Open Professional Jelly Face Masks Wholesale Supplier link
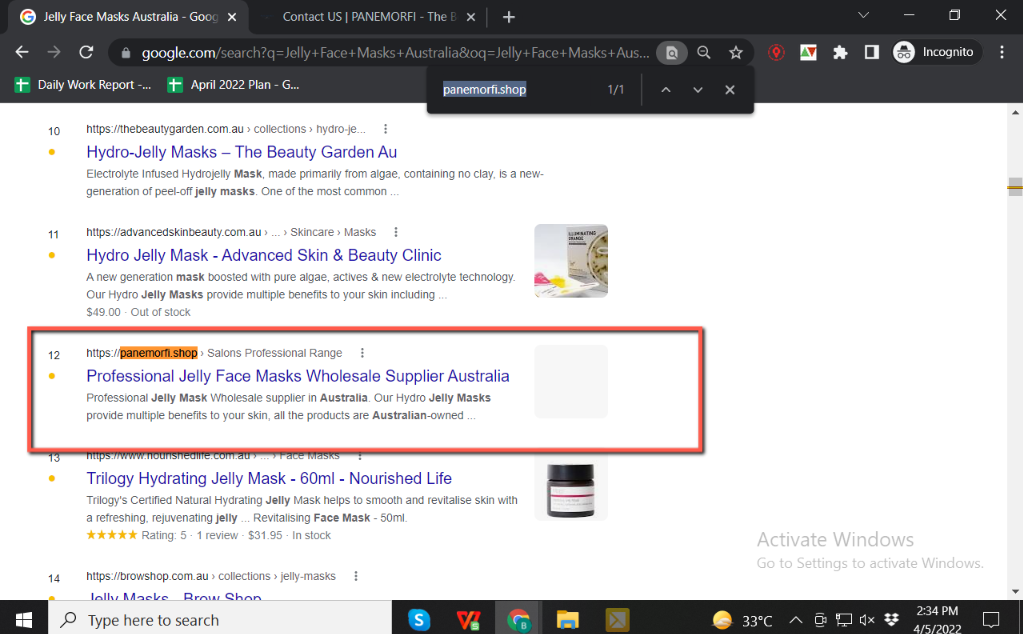This screenshot has height=634, width=1023. 298,376
